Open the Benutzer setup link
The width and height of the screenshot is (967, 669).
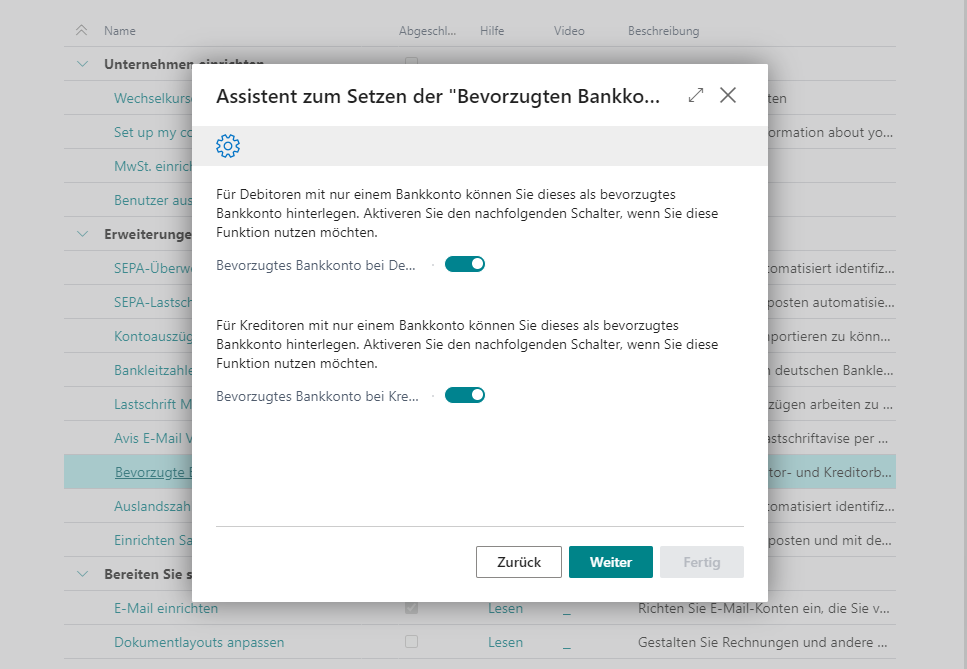153,200
